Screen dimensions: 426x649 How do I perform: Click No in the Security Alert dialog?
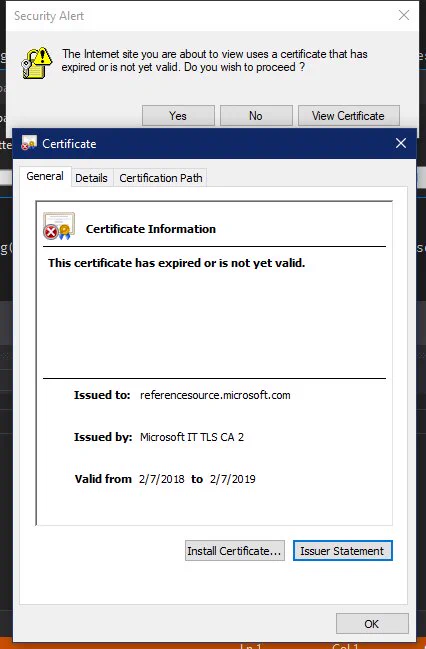click(256, 115)
